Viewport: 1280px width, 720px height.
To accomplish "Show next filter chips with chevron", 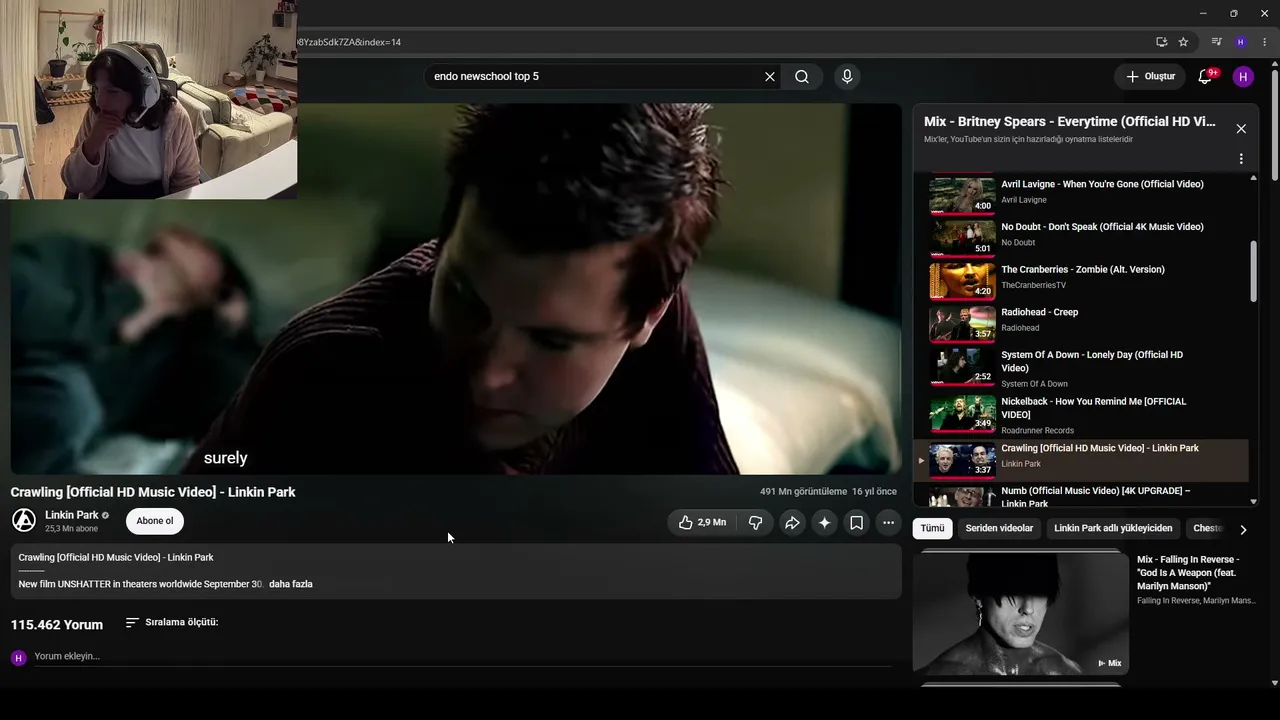I will (x=1243, y=529).
